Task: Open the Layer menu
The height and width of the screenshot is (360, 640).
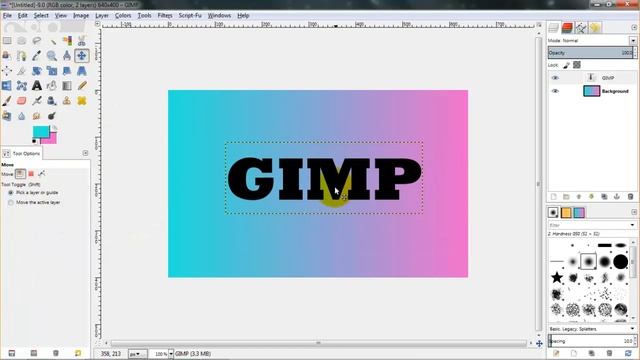Action: [102, 16]
